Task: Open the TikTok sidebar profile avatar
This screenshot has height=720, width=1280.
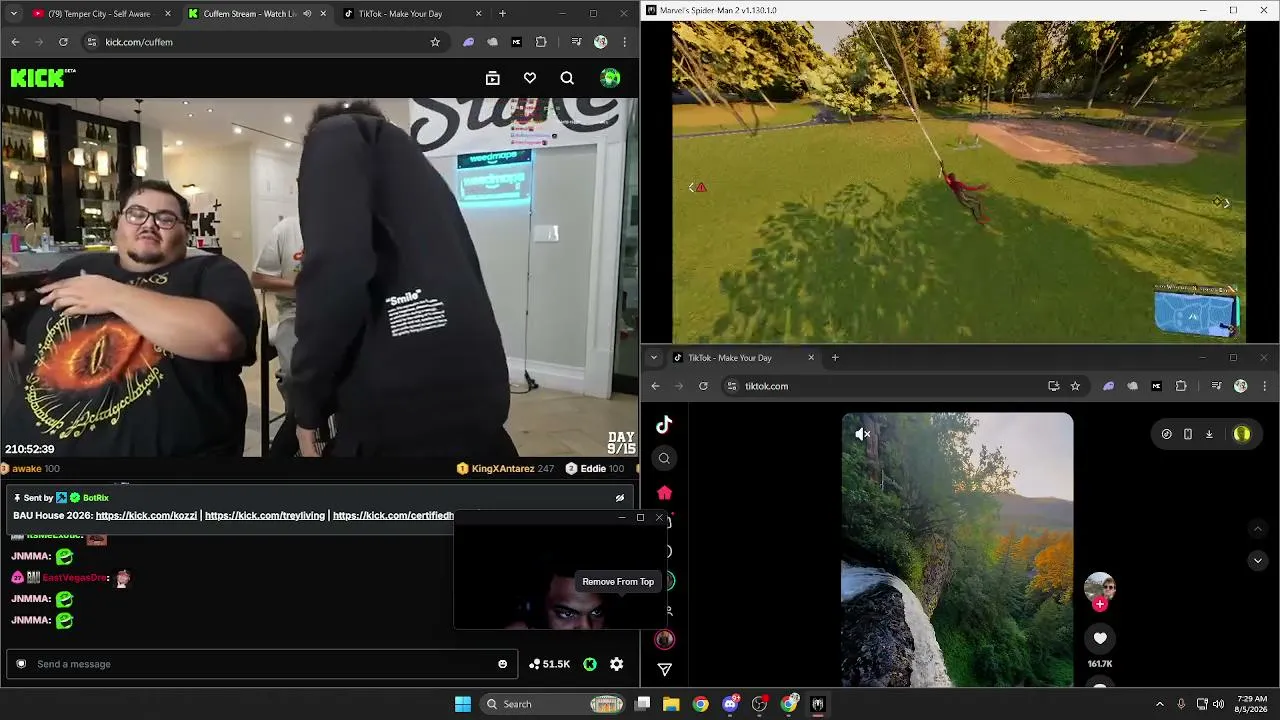Action: click(x=664, y=639)
